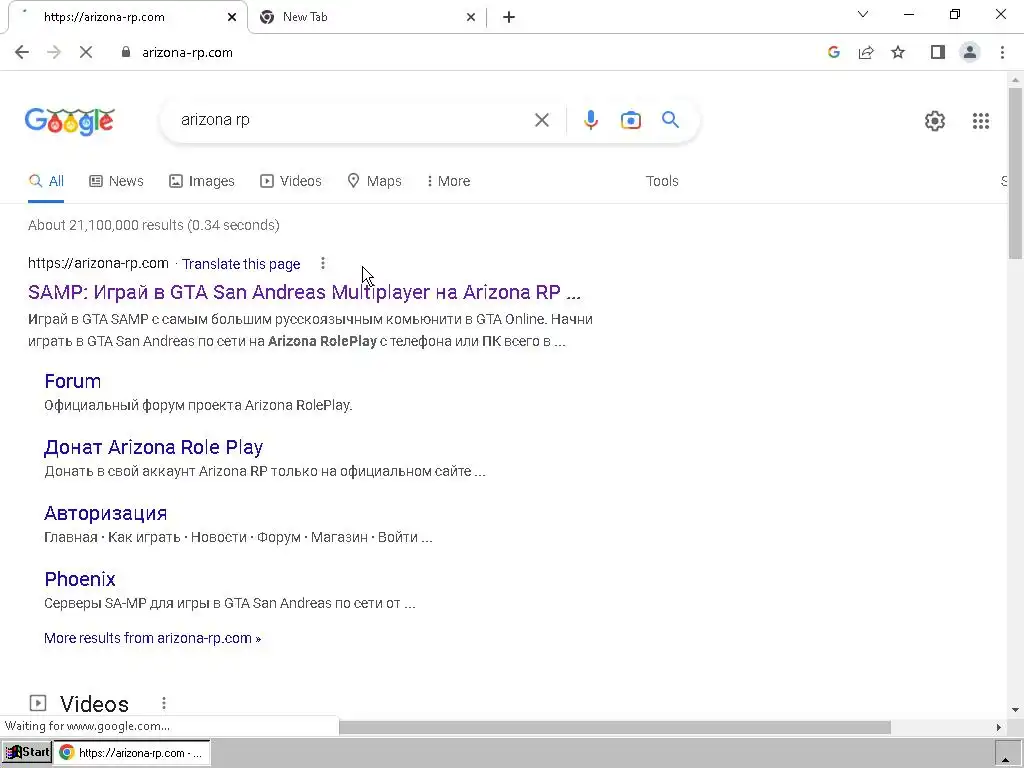Close the arizona-rp.com tab
This screenshot has height=768, width=1024.
(232, 17)
